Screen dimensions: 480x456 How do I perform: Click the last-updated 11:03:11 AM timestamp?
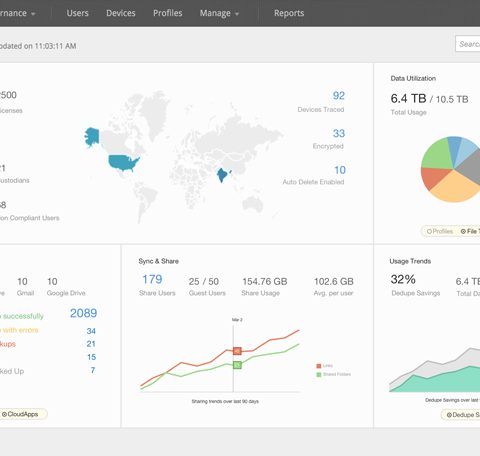coord(55,46)
